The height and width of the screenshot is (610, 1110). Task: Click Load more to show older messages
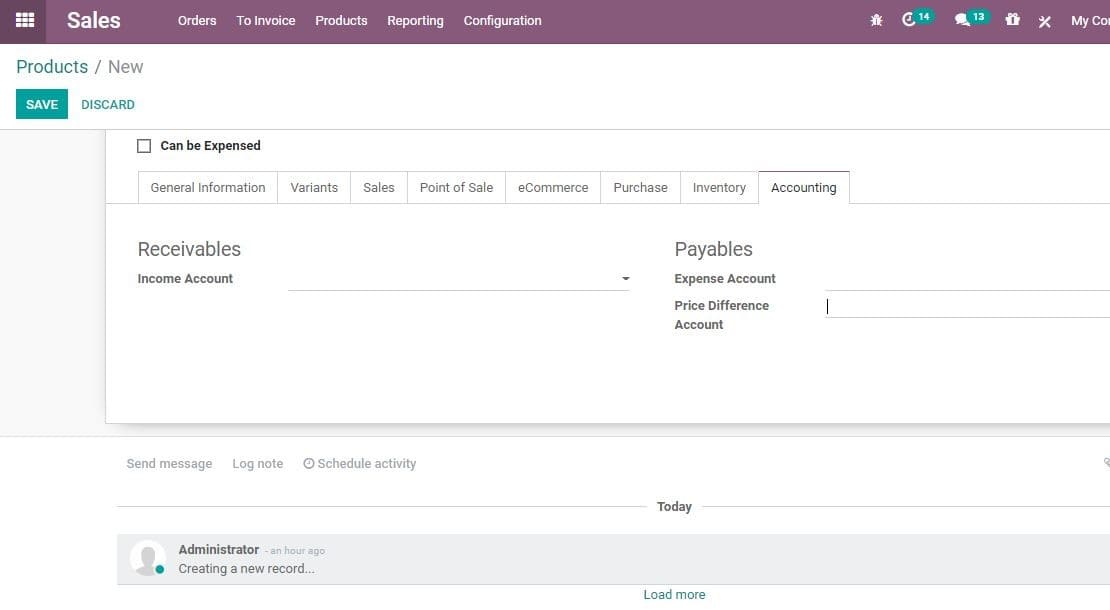674,594
